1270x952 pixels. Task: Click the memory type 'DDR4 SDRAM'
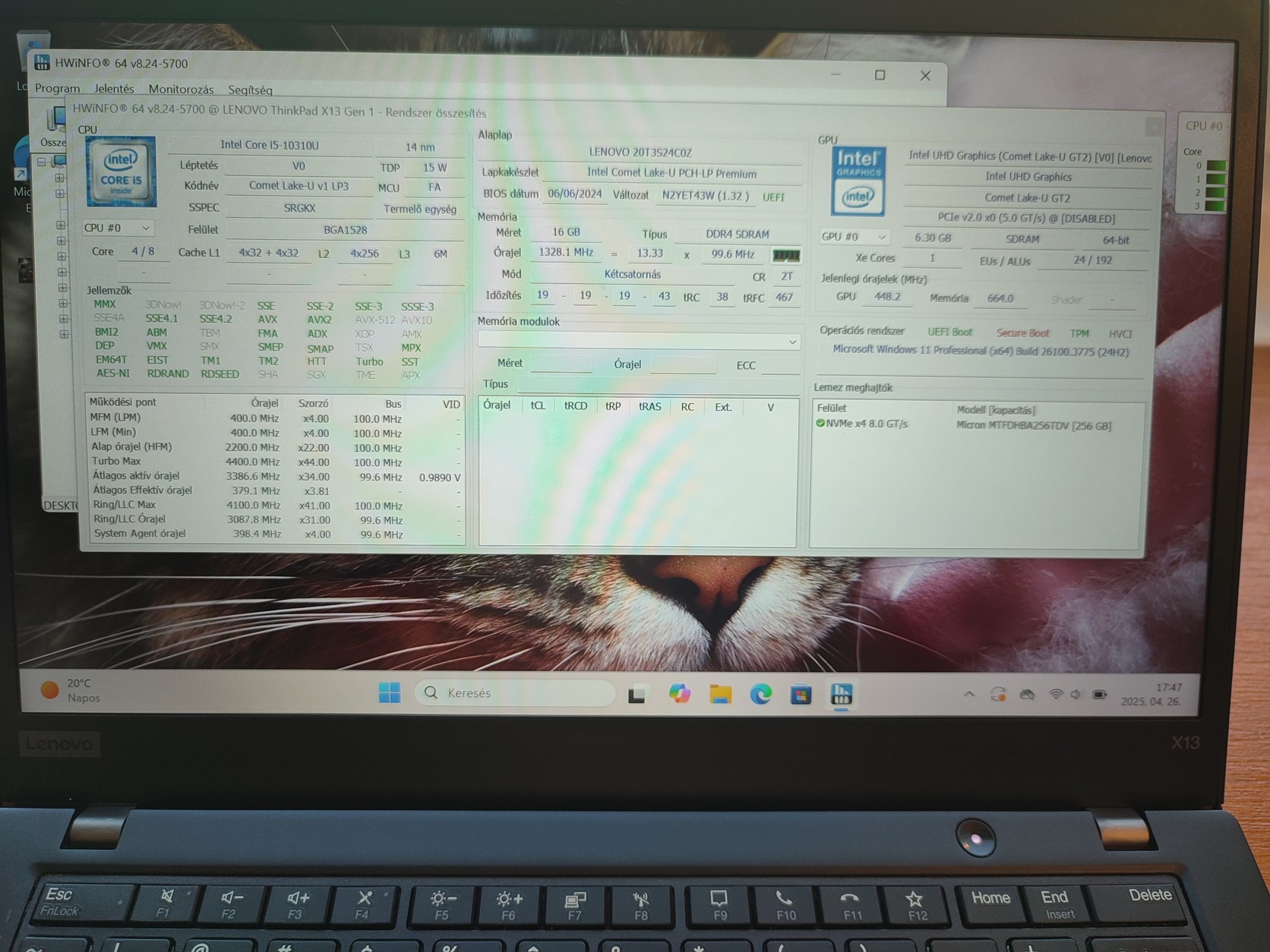click(x=737, y=234)
